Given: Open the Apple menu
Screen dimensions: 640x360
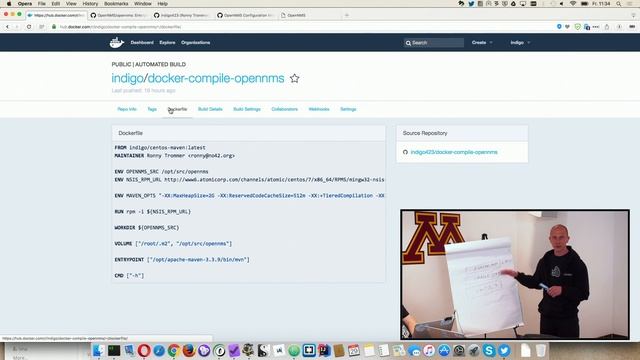Looking at the screenshot, I should pos(9,4).
